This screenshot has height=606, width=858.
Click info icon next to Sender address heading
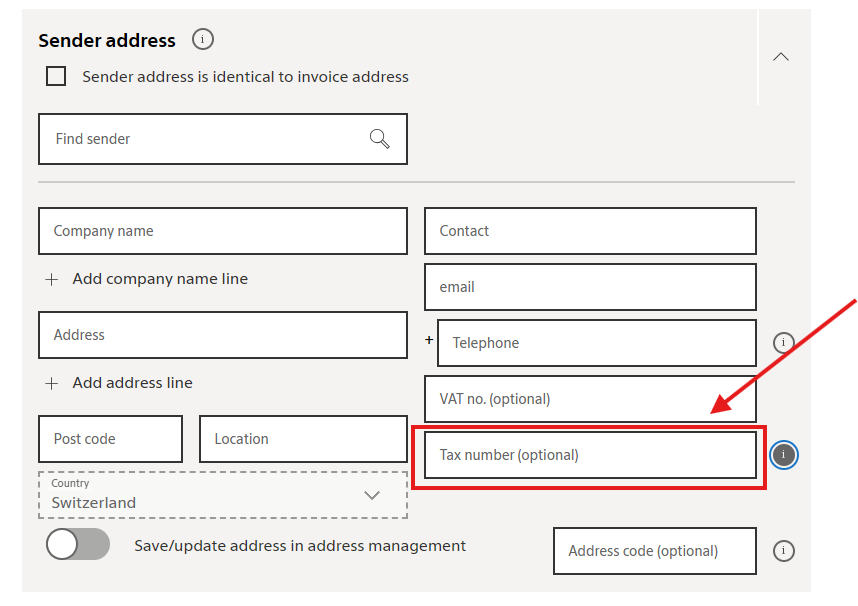pyautogui.click(x=203, y=40)
